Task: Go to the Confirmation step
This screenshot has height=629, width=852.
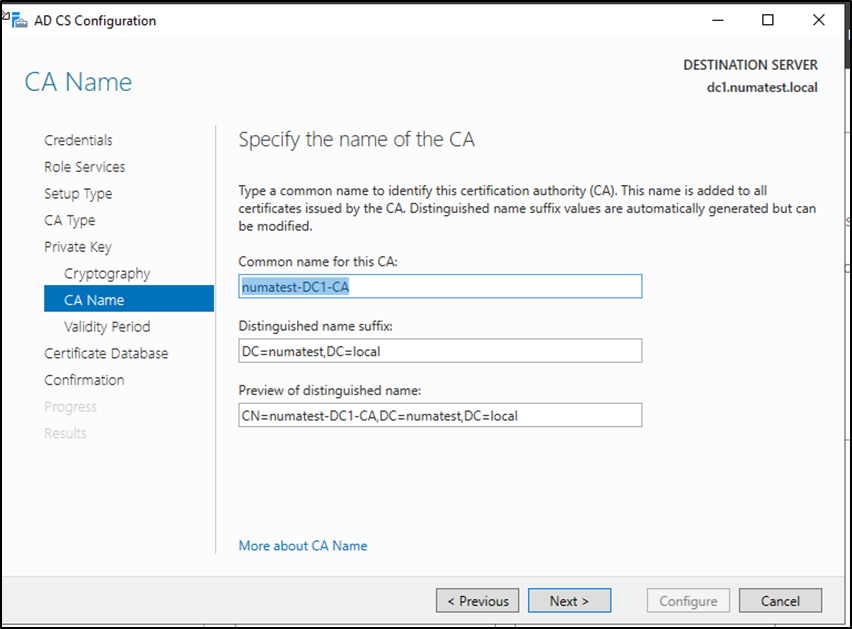Action: [x=84, y=380]
